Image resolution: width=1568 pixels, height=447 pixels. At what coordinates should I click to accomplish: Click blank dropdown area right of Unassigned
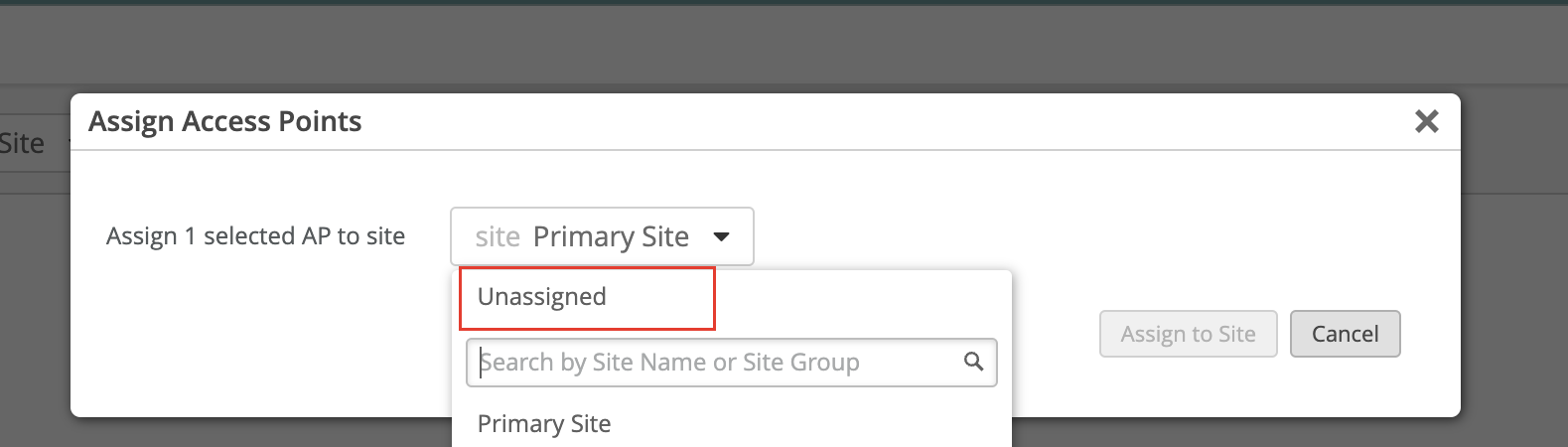tap(864, 298)
